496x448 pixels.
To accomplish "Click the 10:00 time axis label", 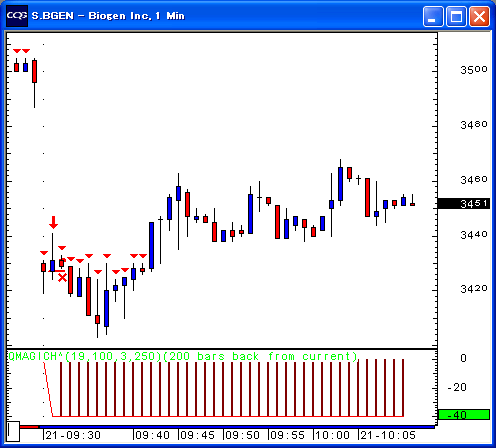I will 332,435.
